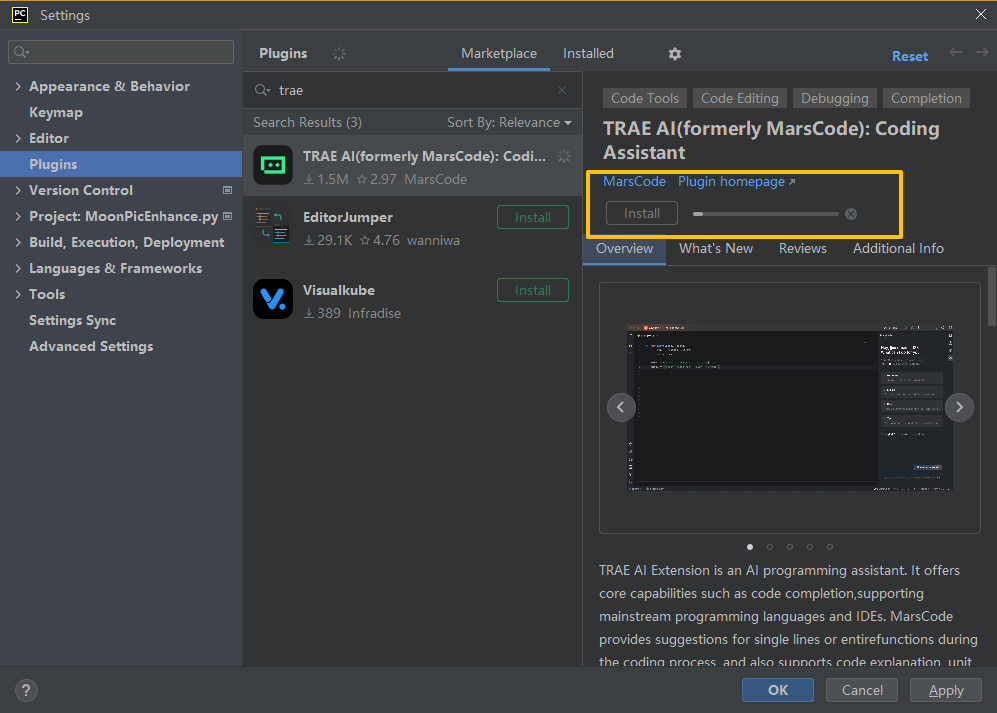Show previous plugin screenshot
The height and width of the screenshot is (713, 997).
pos(621,407)
